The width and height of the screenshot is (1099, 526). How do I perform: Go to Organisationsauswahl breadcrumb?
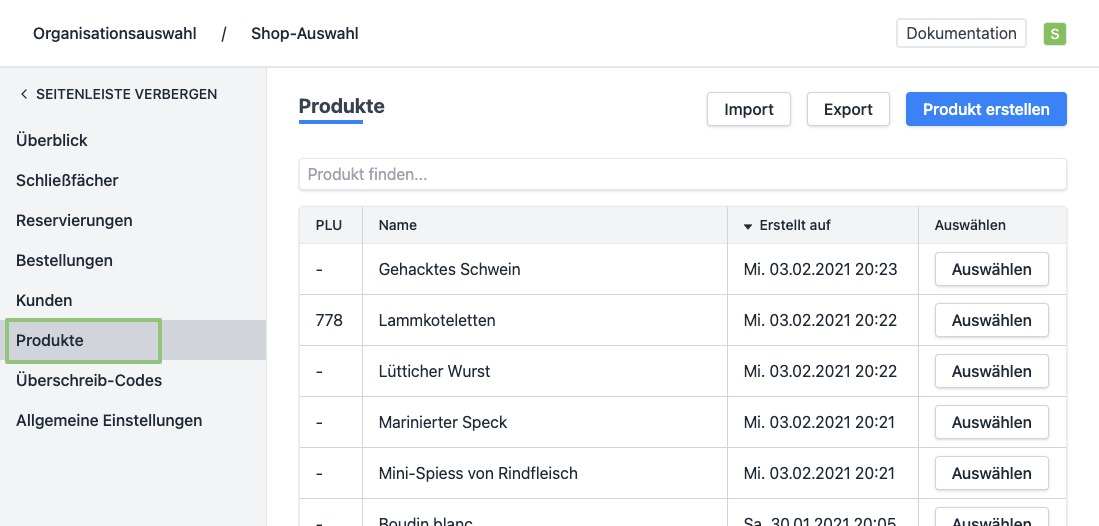[115, 34]
